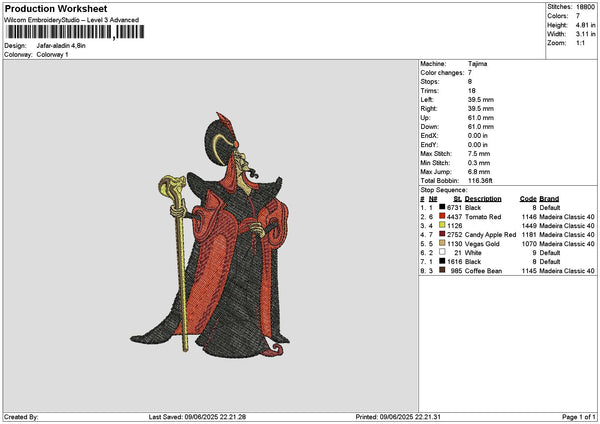Click the Stitches value 18800
The image size is (600, 424).
click(x=585, y=7)
